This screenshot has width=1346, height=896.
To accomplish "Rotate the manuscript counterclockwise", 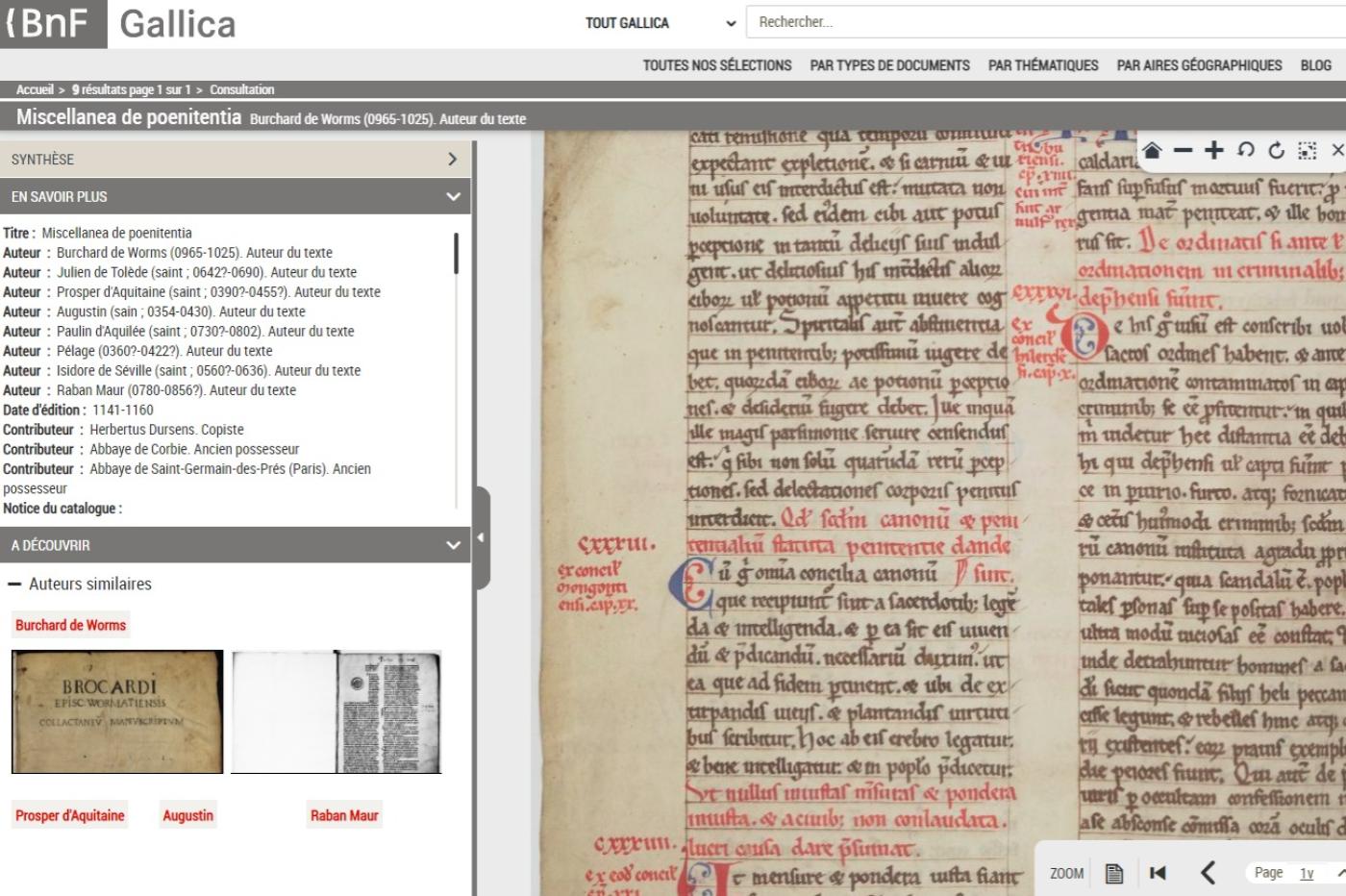I will pyautogui.click(x=1245, y=150).
